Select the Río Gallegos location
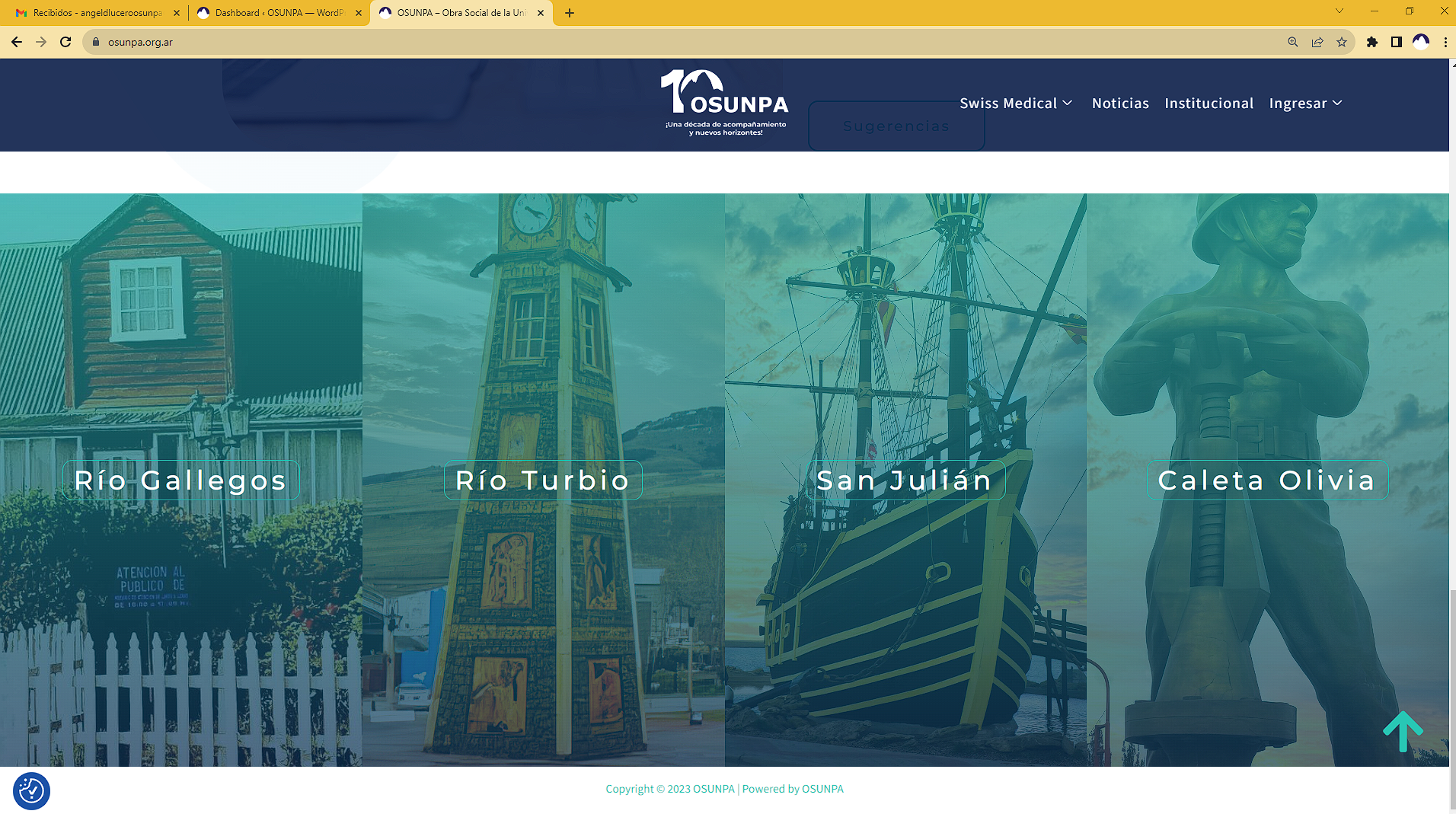1456x814 pixels. [x=180, y=480]
